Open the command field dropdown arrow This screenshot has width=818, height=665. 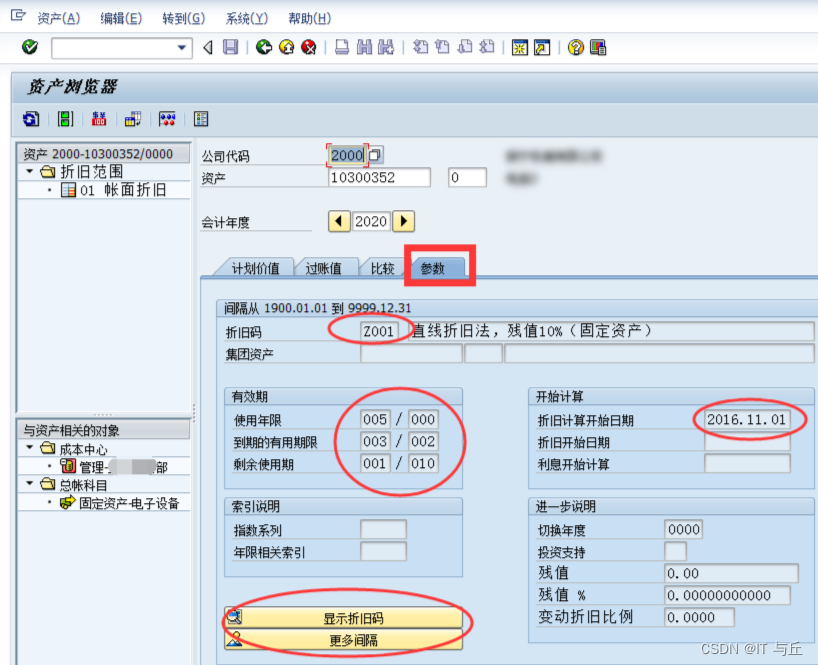point(181,48)
